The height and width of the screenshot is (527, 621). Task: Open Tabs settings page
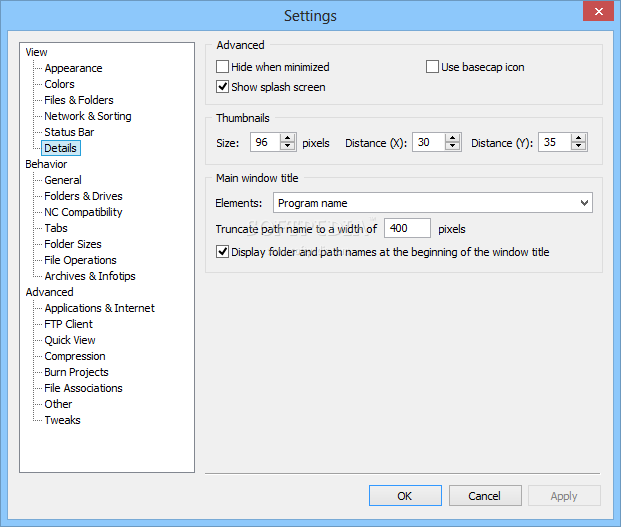tap(56, 228)
